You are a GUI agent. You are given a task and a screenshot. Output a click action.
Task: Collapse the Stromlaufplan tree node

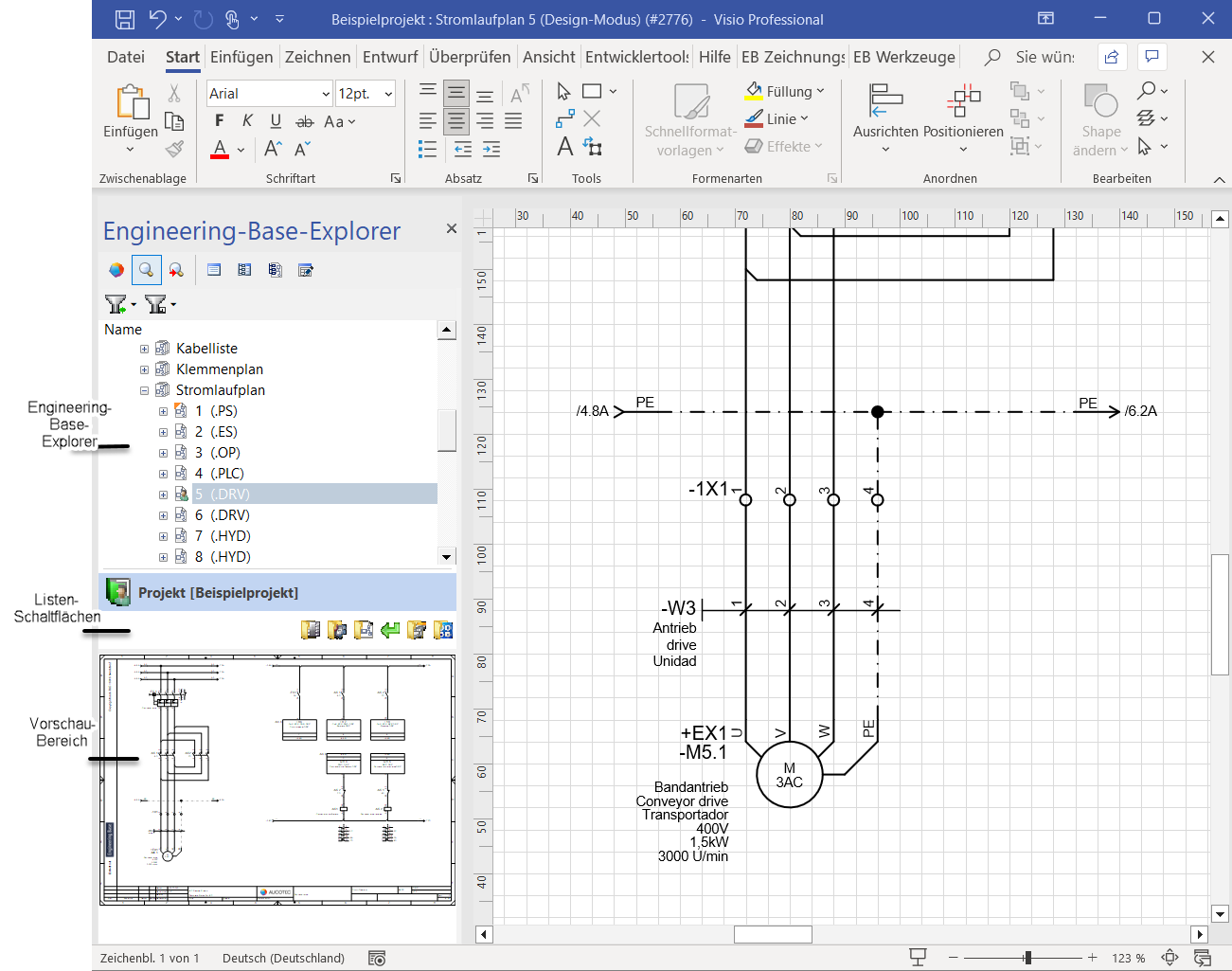[144, 390]
